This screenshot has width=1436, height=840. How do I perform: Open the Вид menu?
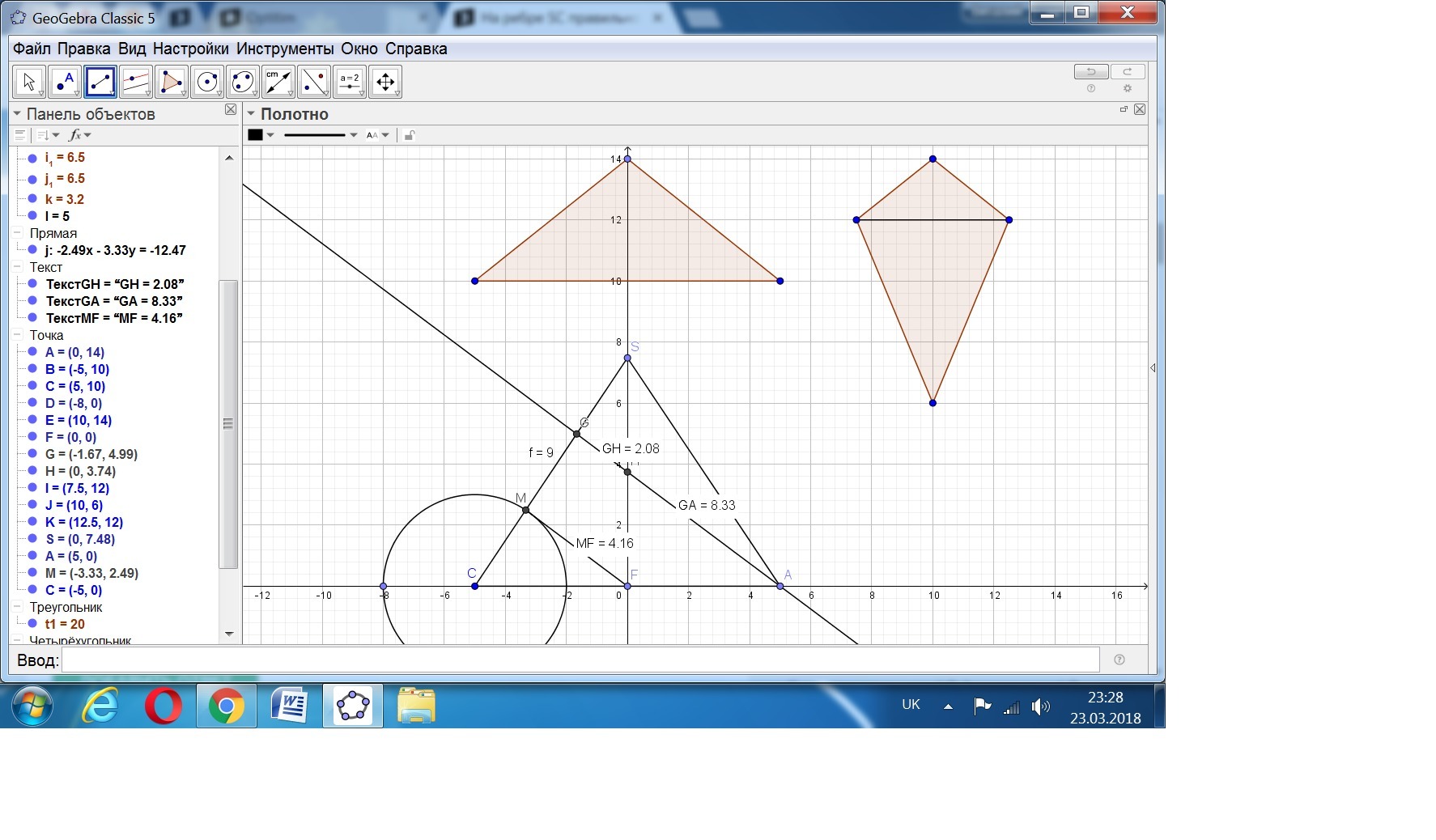coord(132,49)
